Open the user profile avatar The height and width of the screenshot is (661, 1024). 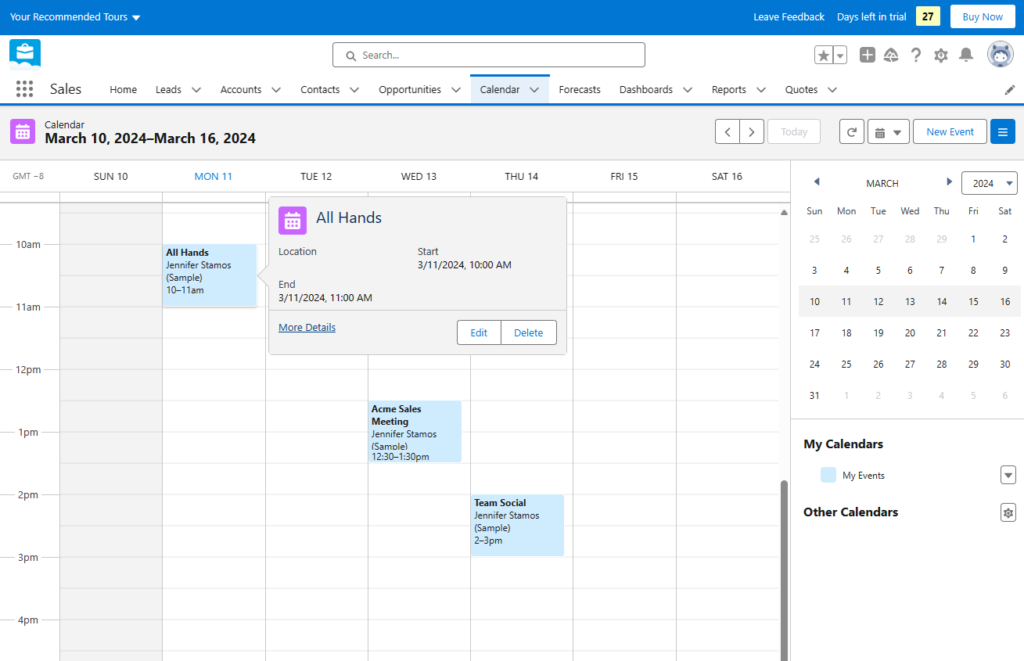coord(999,55)
